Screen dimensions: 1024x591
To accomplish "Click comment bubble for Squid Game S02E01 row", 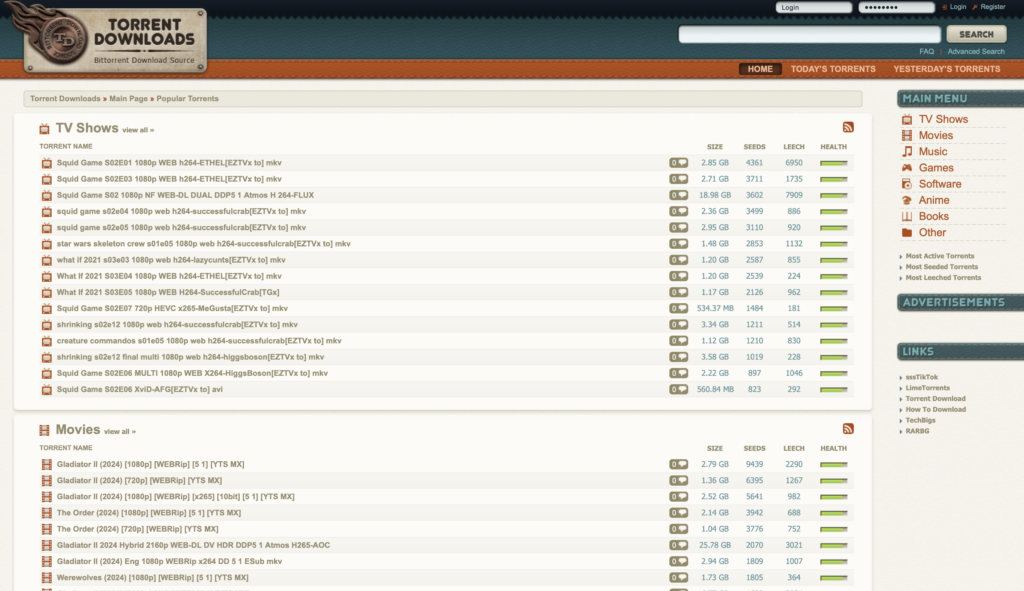I will point(678,163).
